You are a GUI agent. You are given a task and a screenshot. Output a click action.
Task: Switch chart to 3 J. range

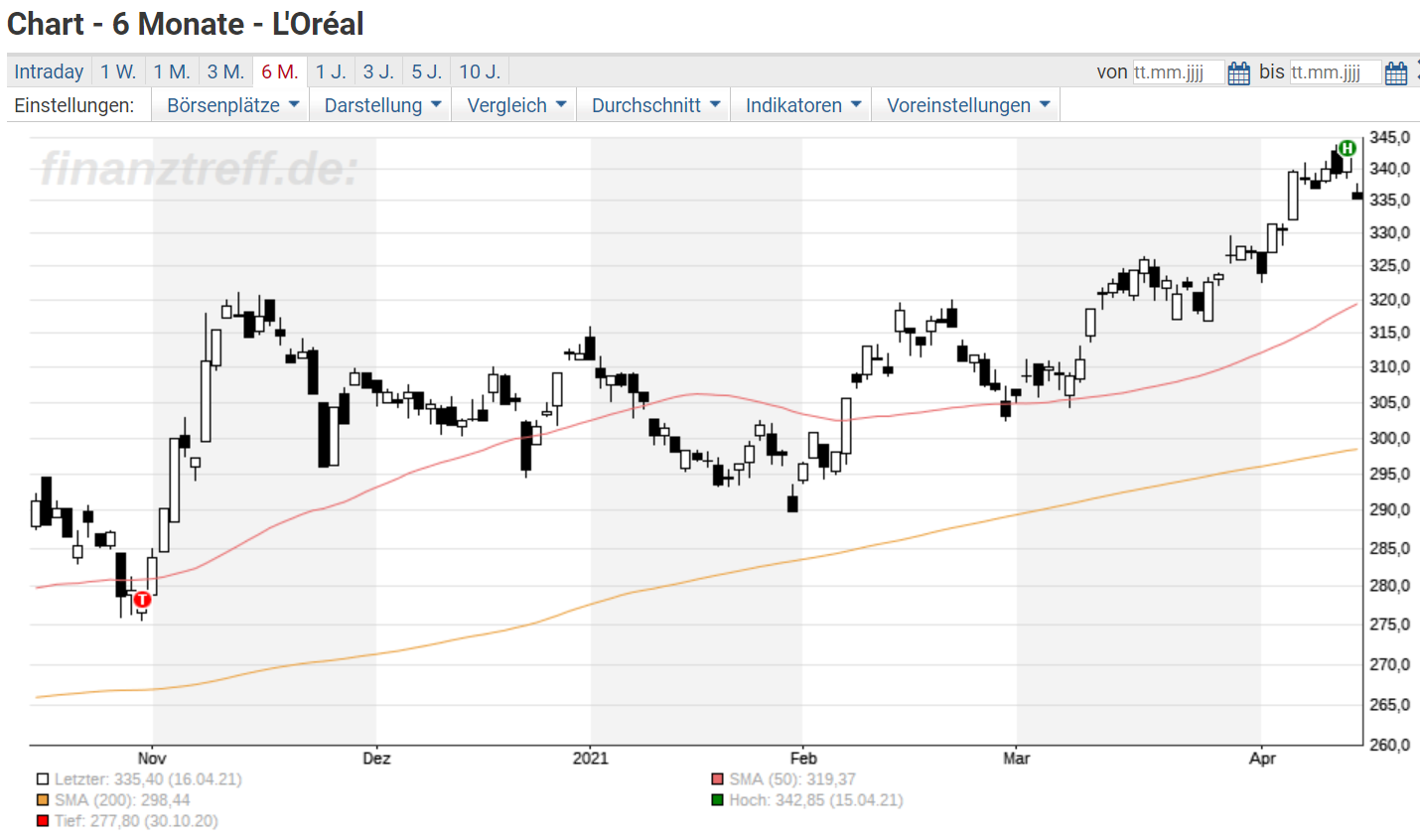[378, 71]
